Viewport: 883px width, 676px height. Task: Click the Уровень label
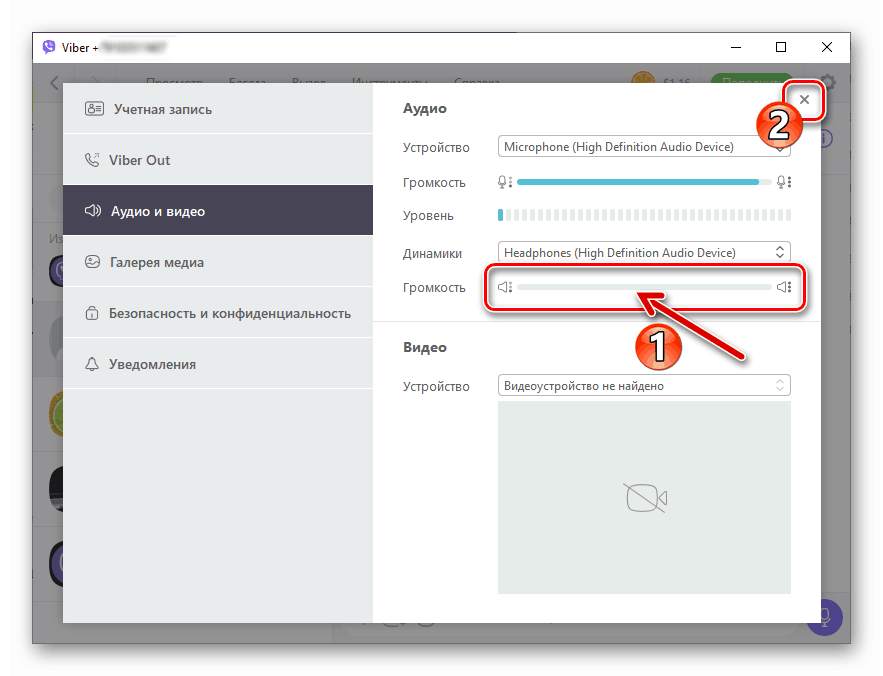(428, 216)
